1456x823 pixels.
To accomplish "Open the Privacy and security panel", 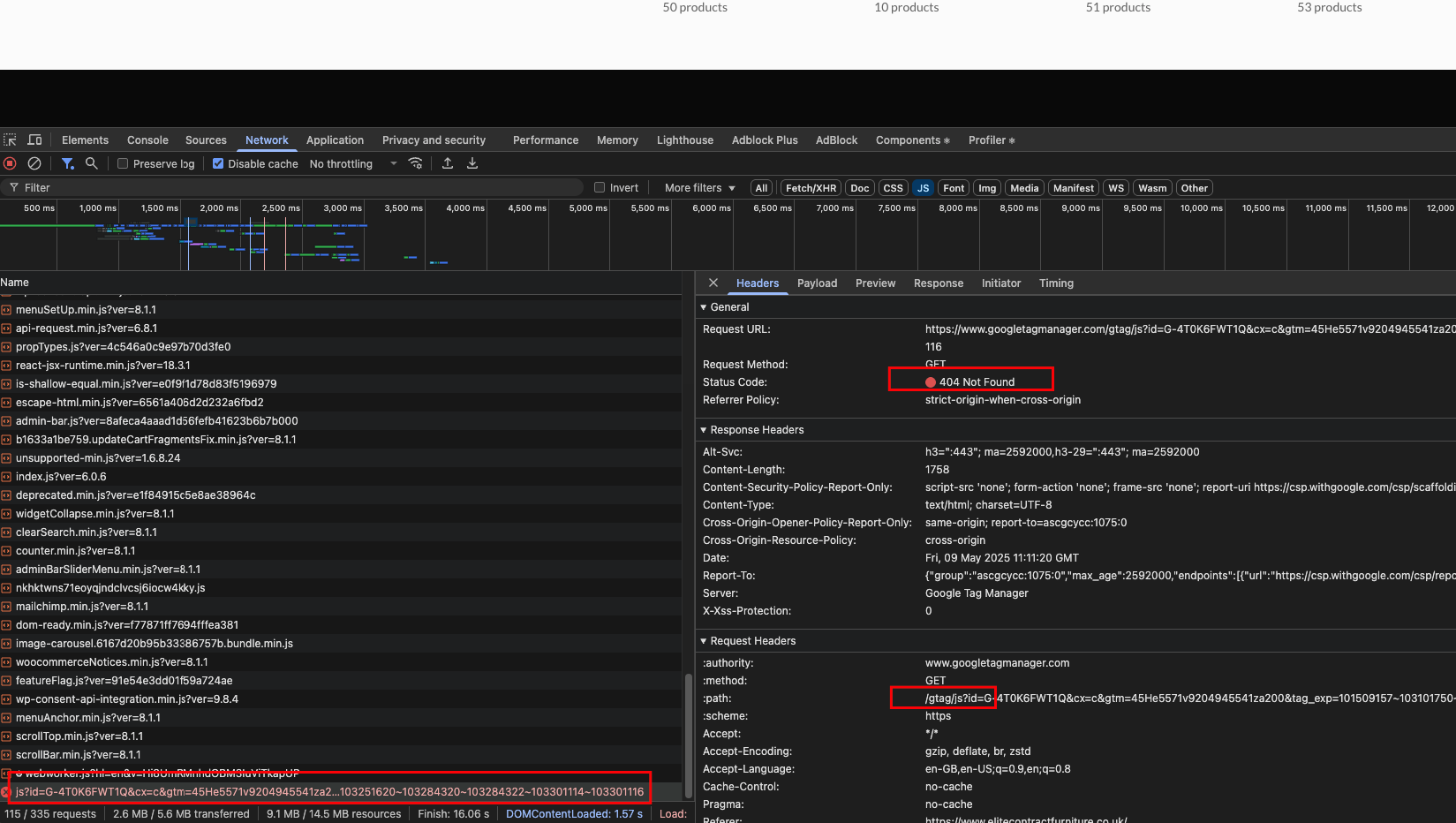I will [x=434, y=140].
